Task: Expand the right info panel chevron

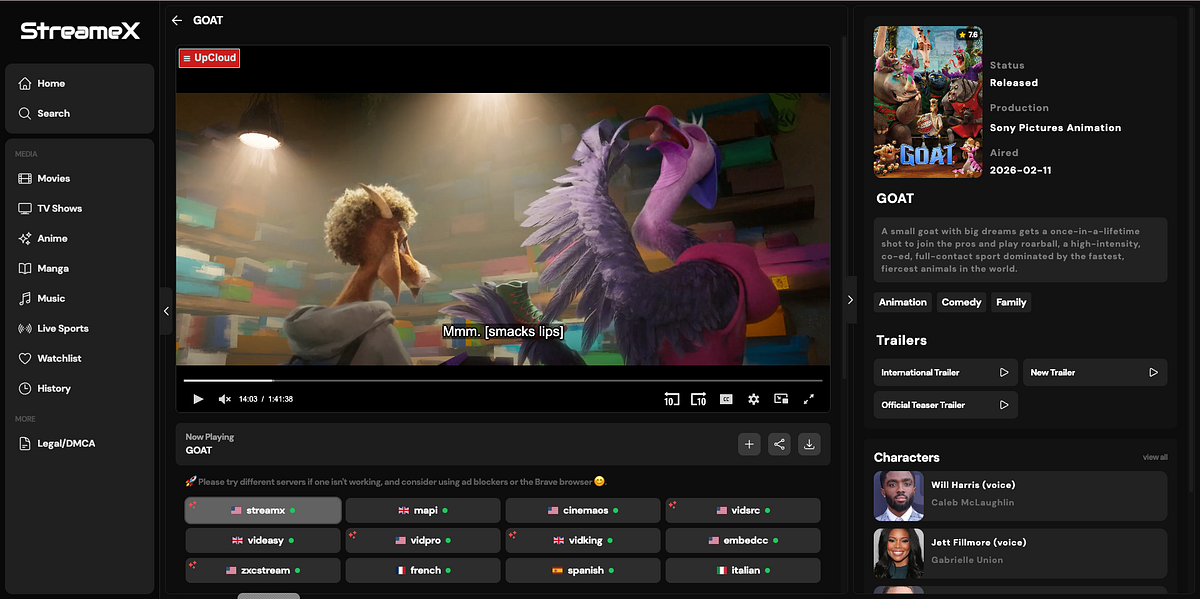Action: pyautogui.click(x=850, y=300)
